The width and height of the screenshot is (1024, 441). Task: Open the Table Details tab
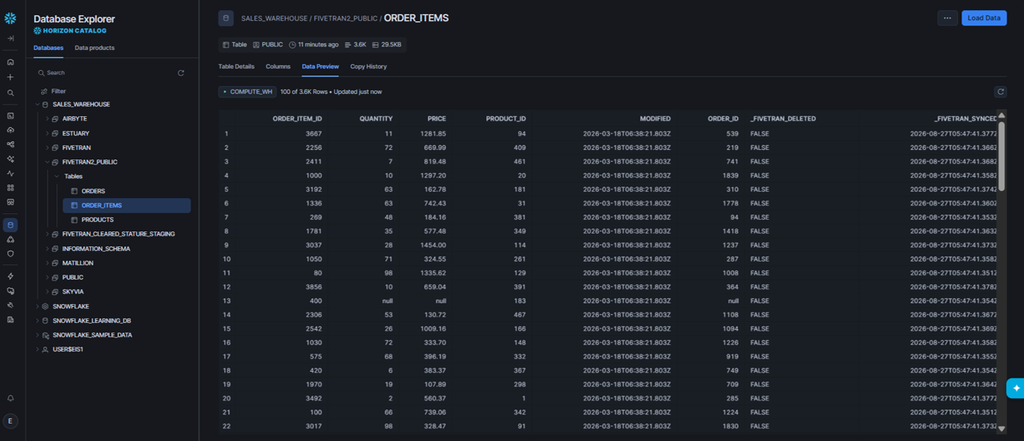pyautogui.click(x=236, y=67)
